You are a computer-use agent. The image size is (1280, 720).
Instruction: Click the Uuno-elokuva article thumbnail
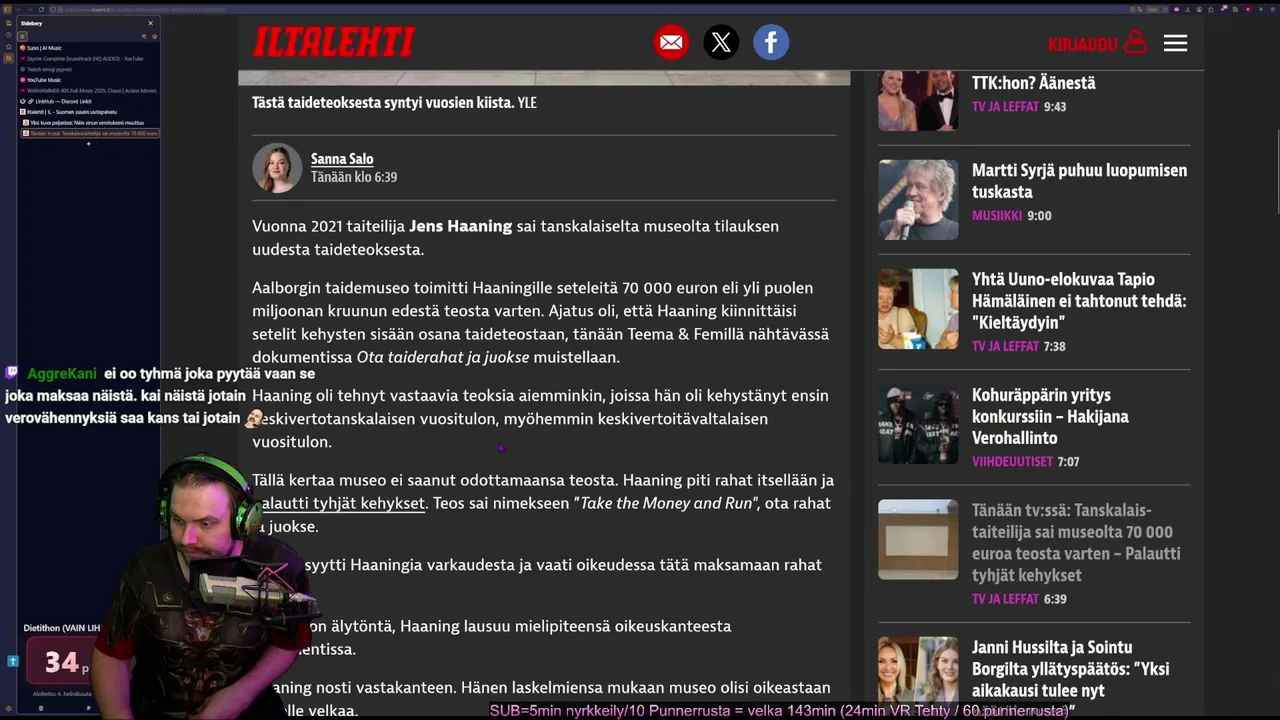pyautogui.click(x=918, y=309)
